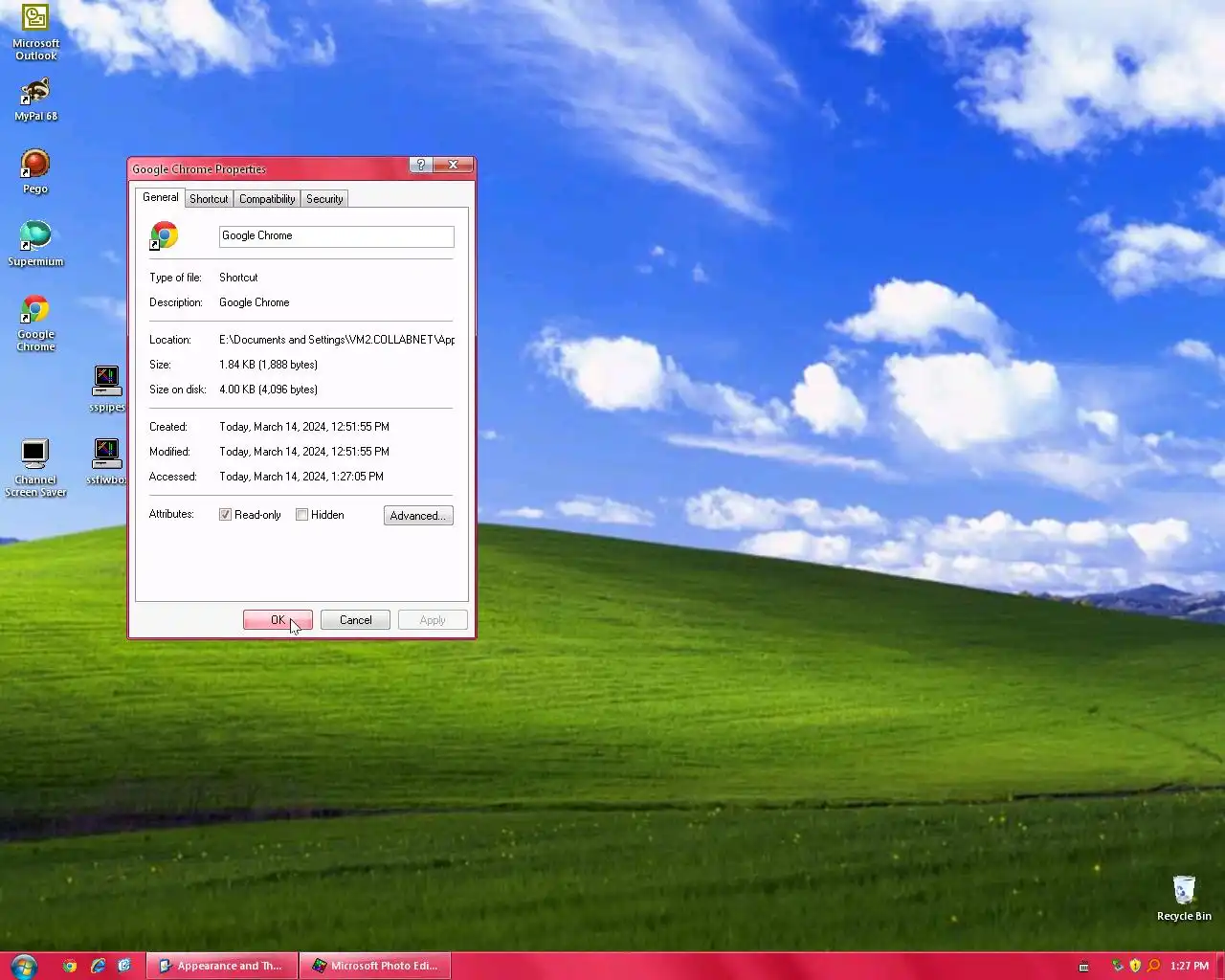The height and width of the screenshot is (980, 1225).
Task: Select the Supermium desktop shortcut
Action: (35, 244)
